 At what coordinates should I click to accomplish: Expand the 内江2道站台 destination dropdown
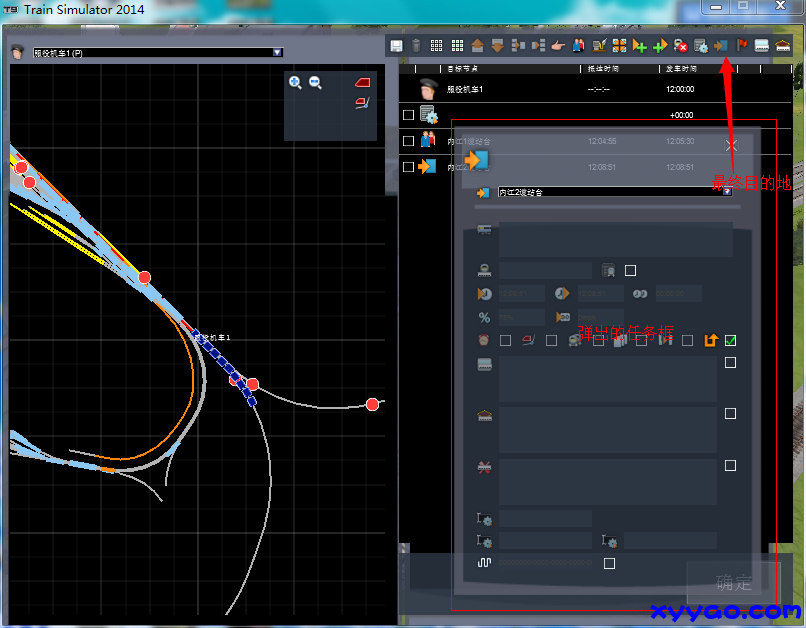pos(727,191)
